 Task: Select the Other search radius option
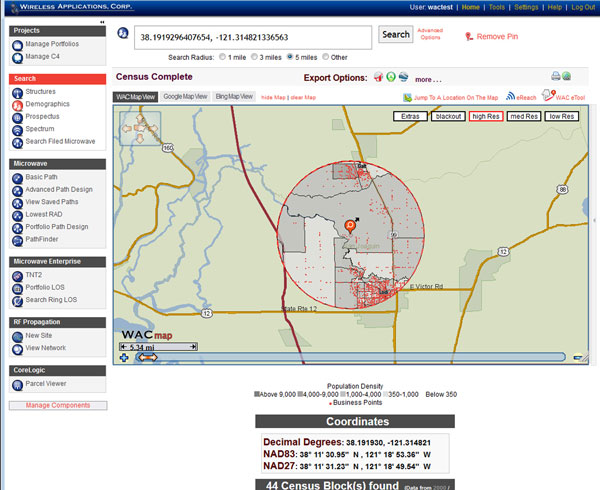(x=324, y=57)
